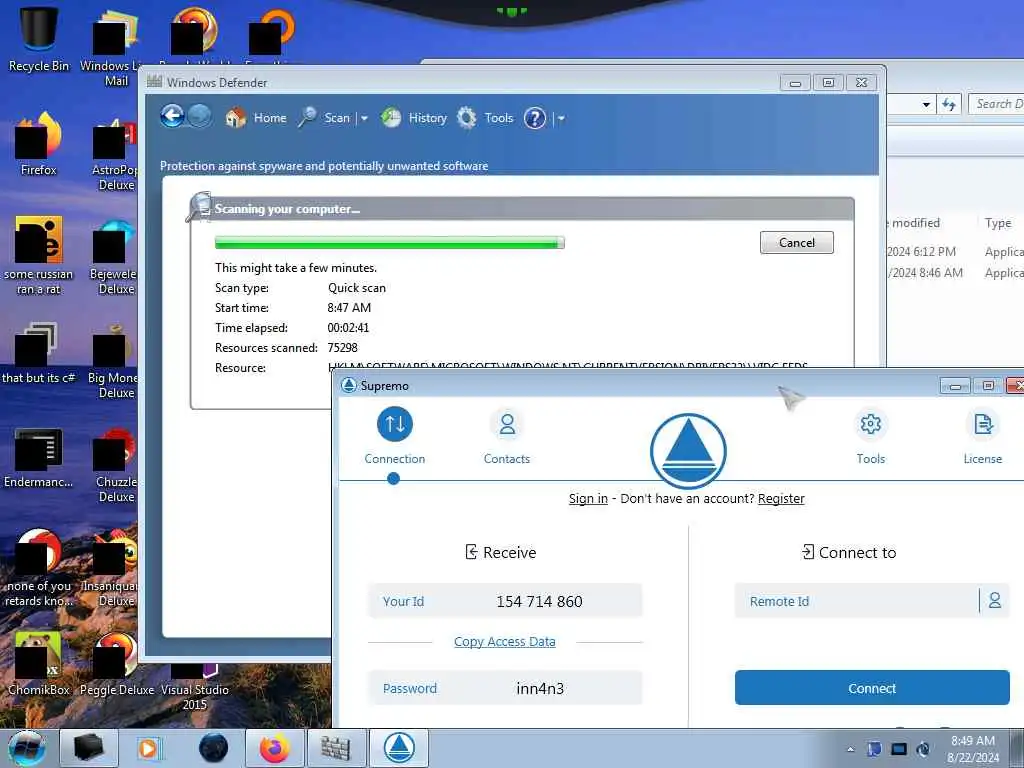This screenshot has height=768, width=1024.
Task: Click the Register link
Action: point(781,499)
